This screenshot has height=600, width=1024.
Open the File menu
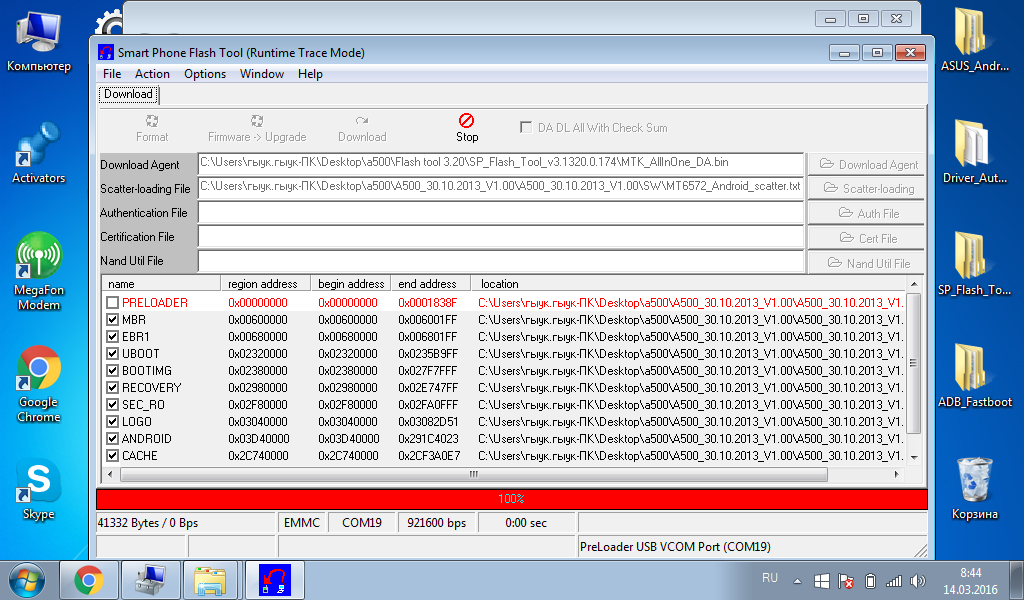[x=112, y=74]
